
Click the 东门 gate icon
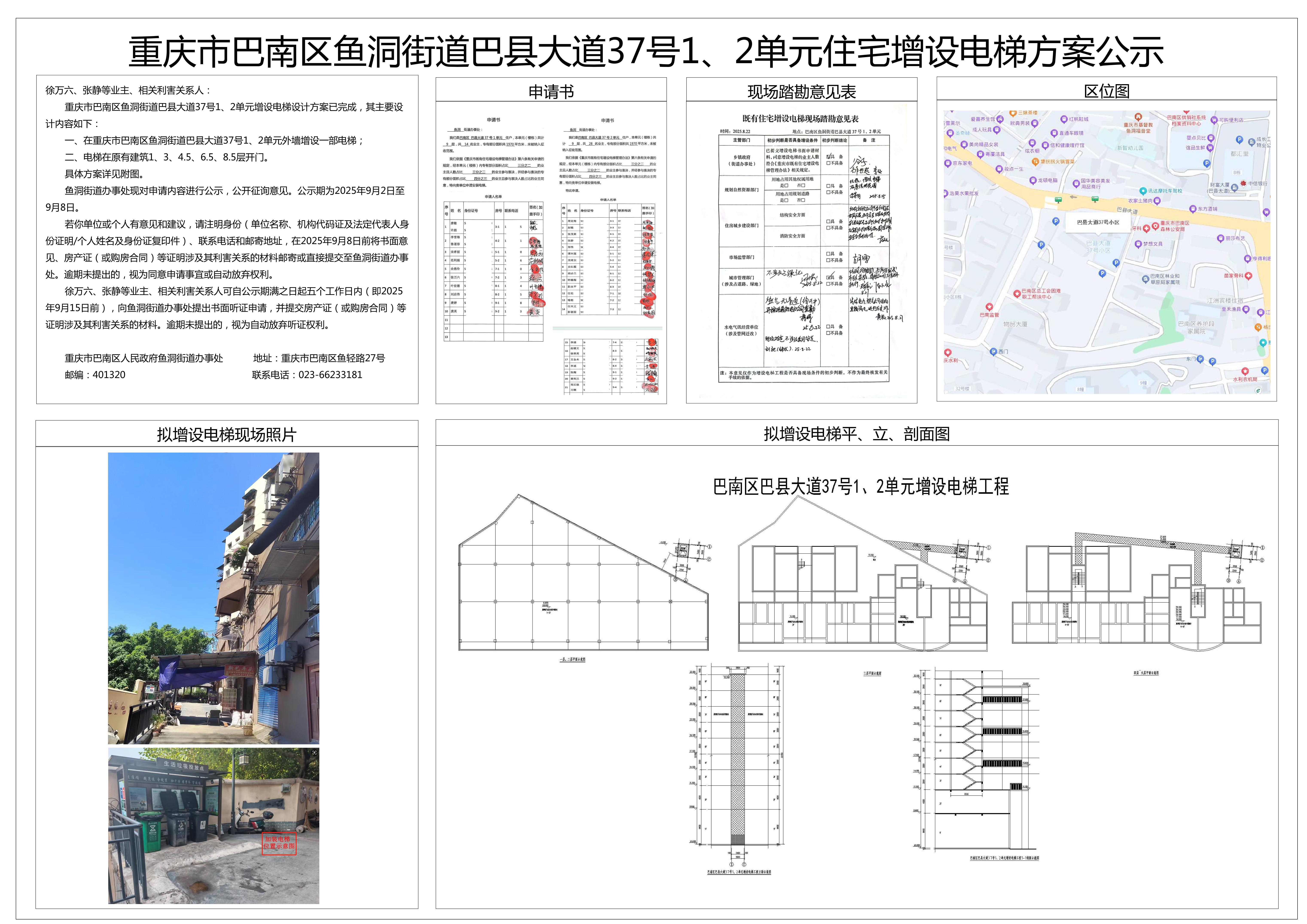pyautogui.click(x=1200, y=359)
